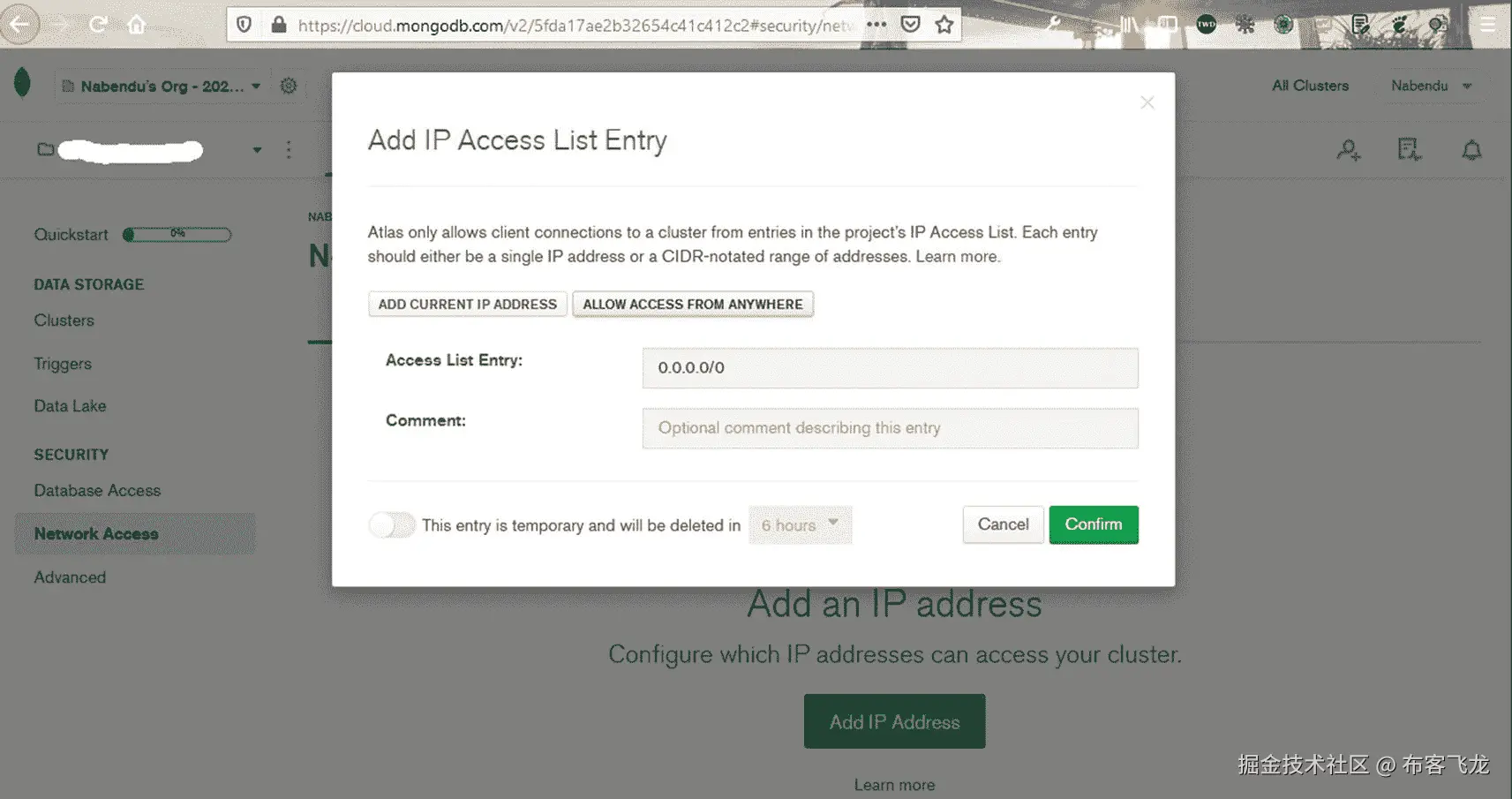The image size is (1512, 799).
Task: Expand the Nabendu user account menu
Action: pos(1431,86)
